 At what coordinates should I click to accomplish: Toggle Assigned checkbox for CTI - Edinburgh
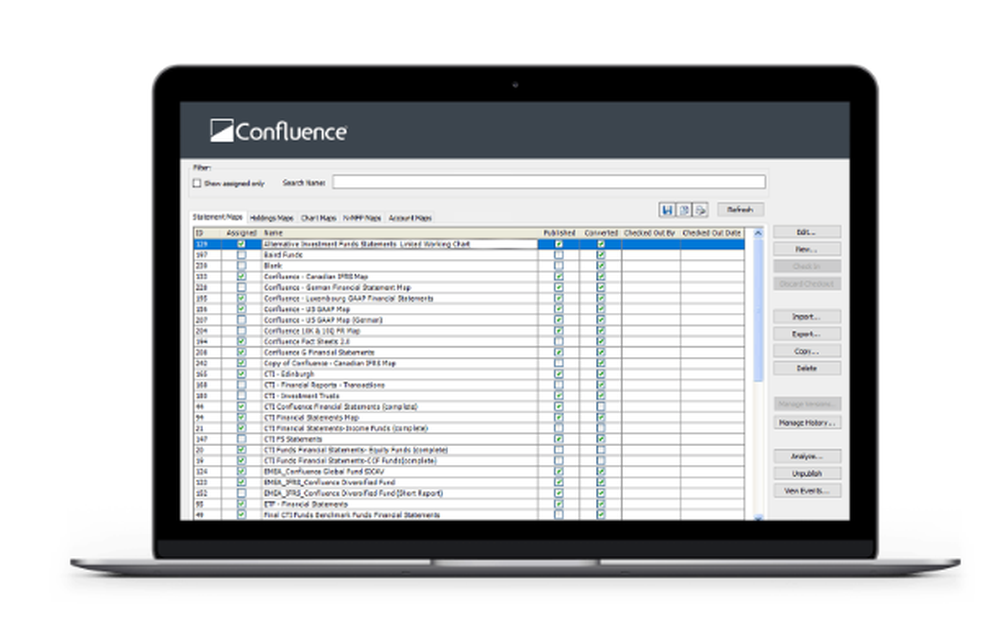click(241, 375)
